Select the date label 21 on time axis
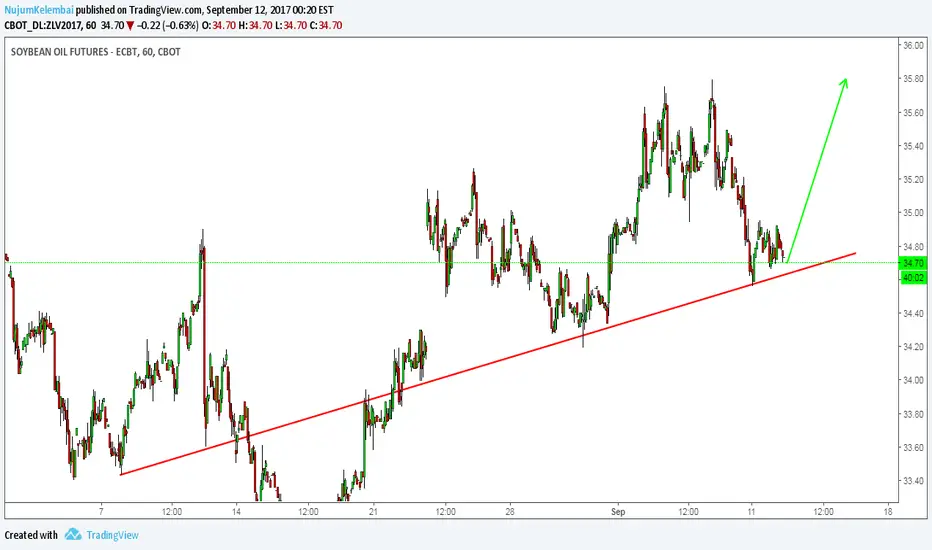The height and width of the screenshot is (550, 932). click(x=373, y=511)
